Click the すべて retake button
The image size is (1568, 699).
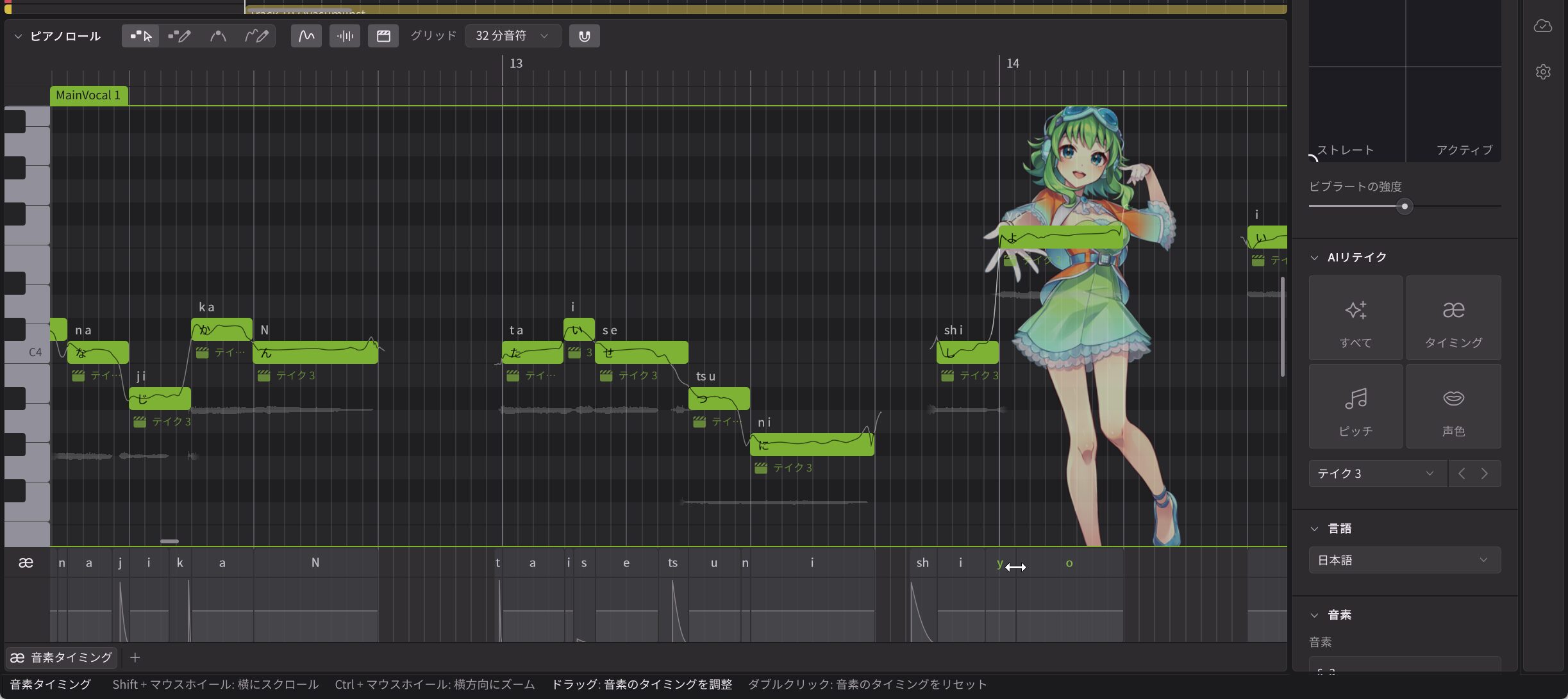point(1356,318)
